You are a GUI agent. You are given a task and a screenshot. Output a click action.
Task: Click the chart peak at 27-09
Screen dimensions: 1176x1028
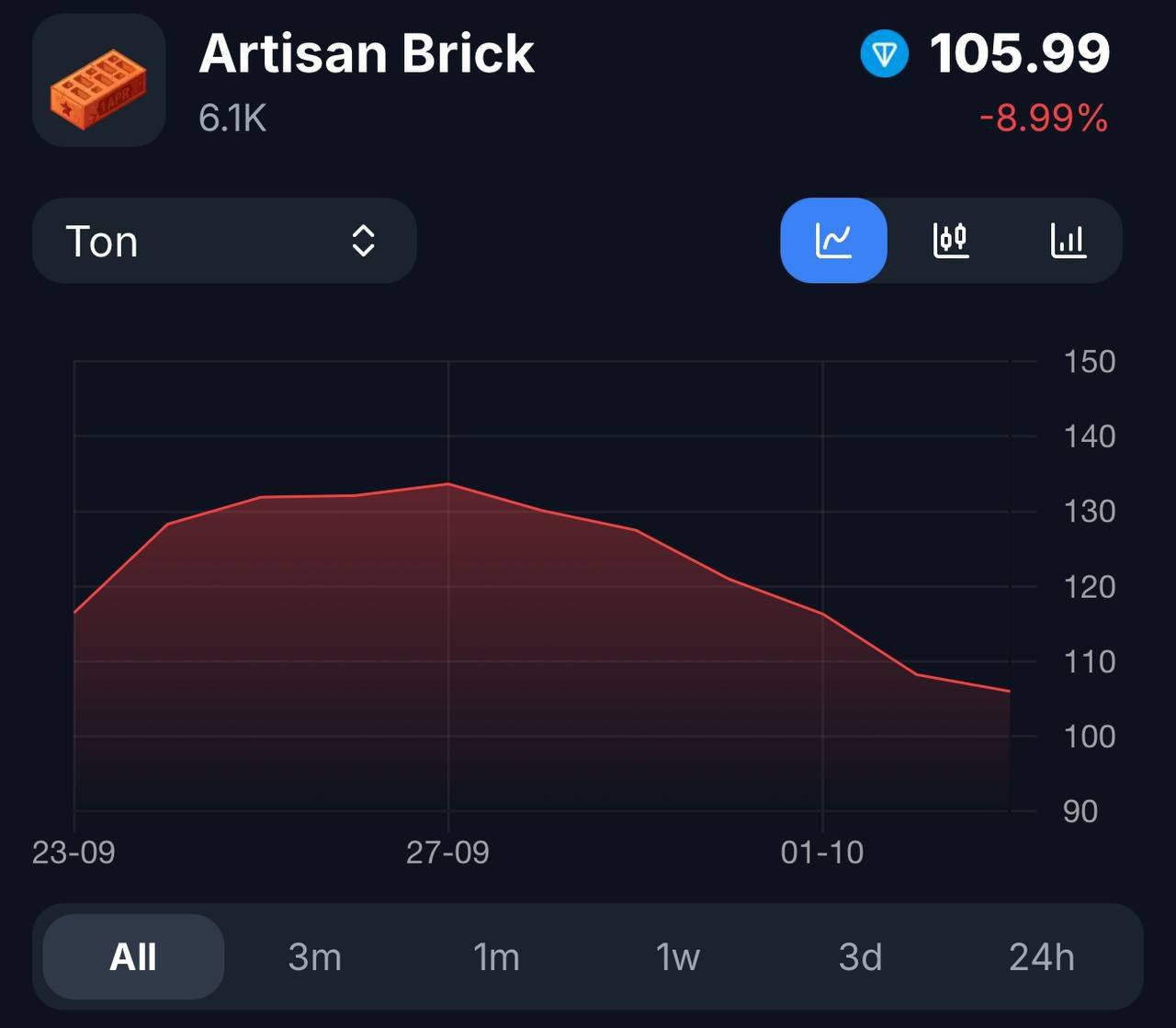coord(448,484)
